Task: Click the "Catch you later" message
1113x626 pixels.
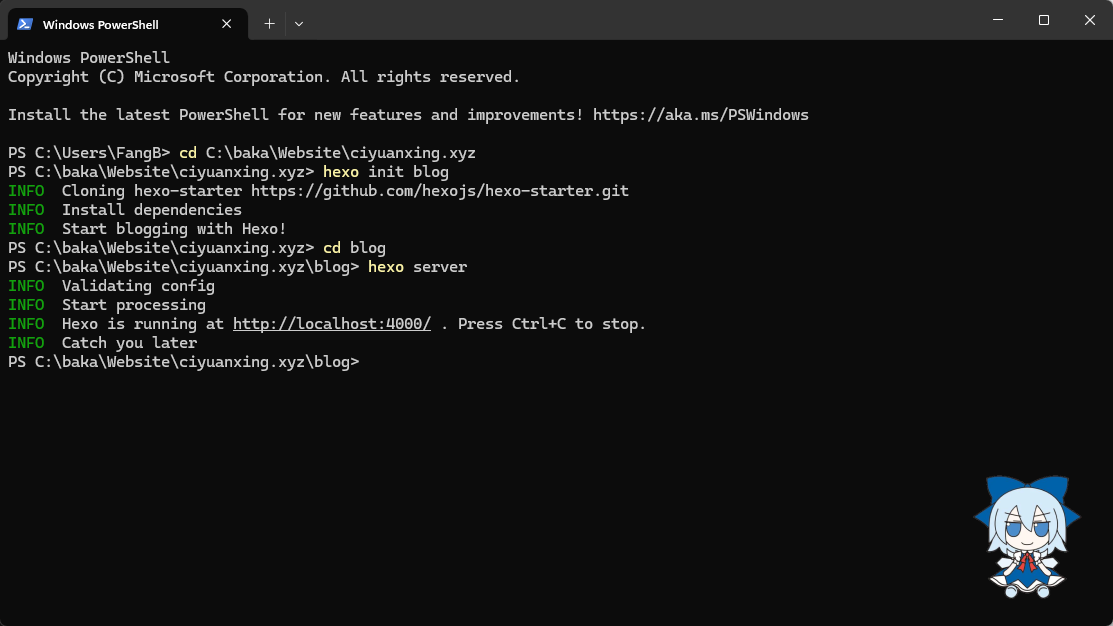Action: 129,343
